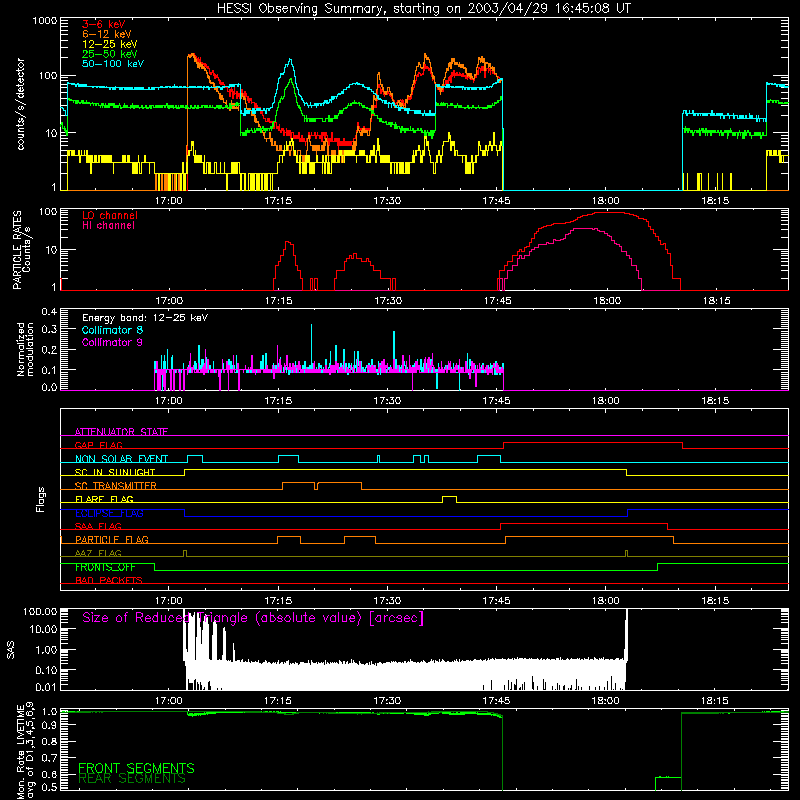Click the FRONT SEGMENTS legend entry
This screenshot has width=800, height=800.
(136, 768)
